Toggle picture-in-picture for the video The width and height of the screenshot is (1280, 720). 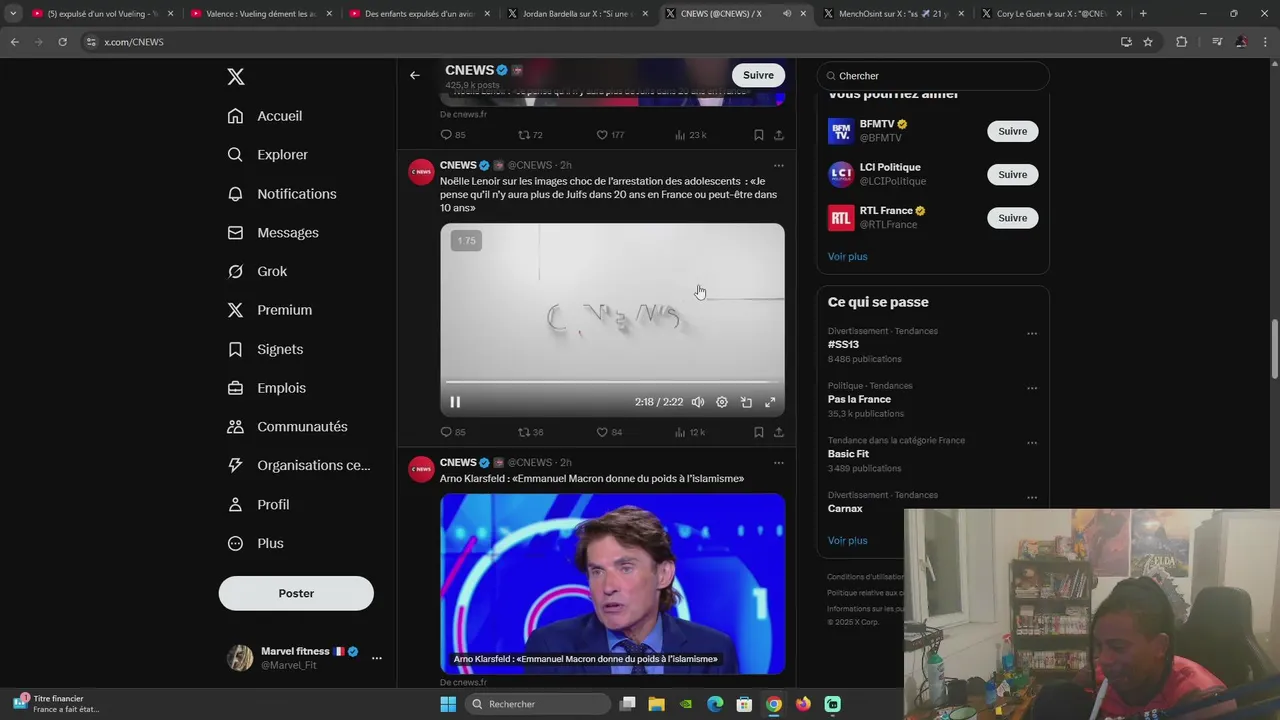point(746,402)
